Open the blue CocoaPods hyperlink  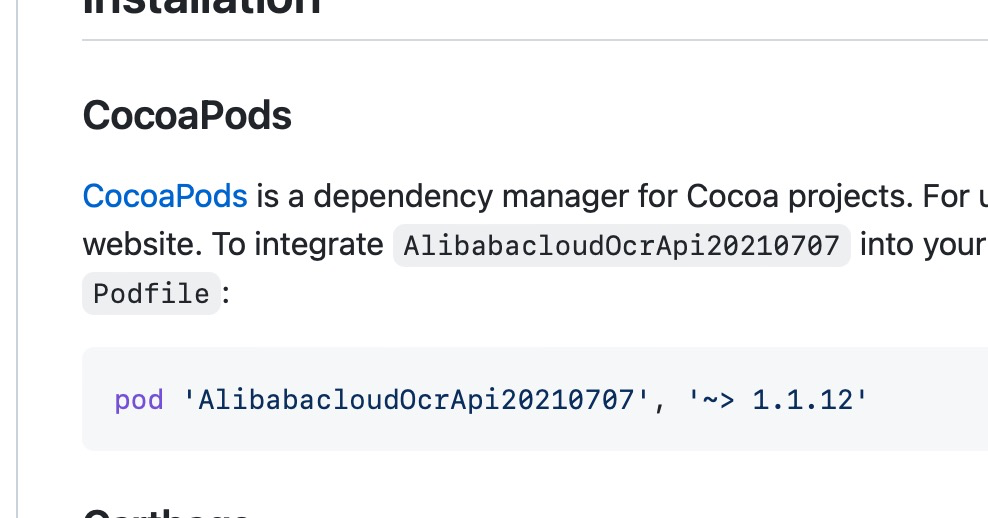click(x=165, y=196)
